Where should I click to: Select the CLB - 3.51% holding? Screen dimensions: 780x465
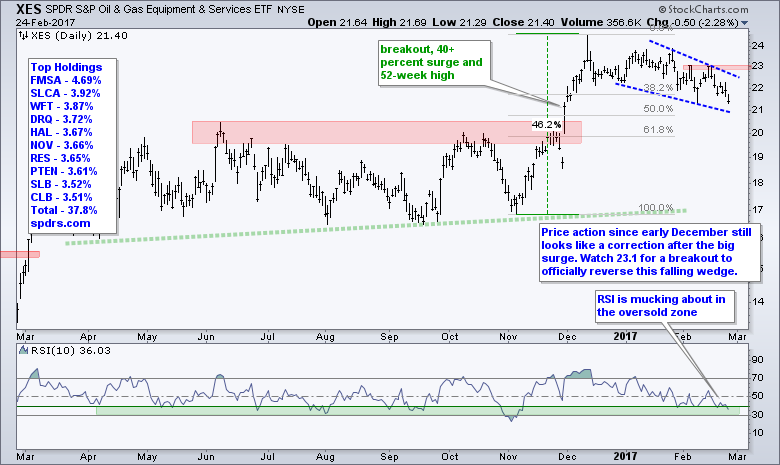point(61,197)
